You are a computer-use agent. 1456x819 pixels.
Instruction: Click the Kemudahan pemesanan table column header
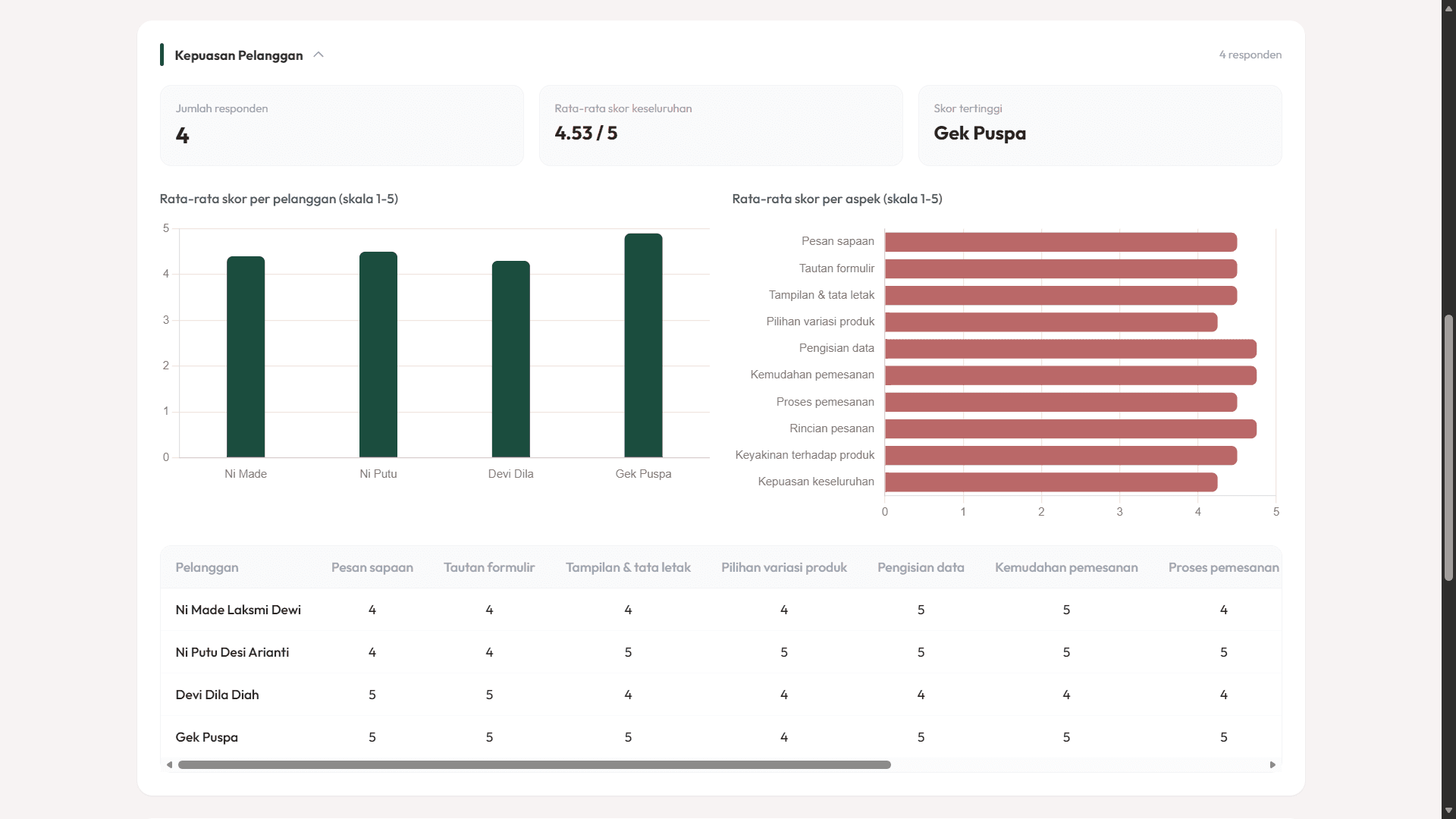pyautogui.click(x=1066, y=567)
